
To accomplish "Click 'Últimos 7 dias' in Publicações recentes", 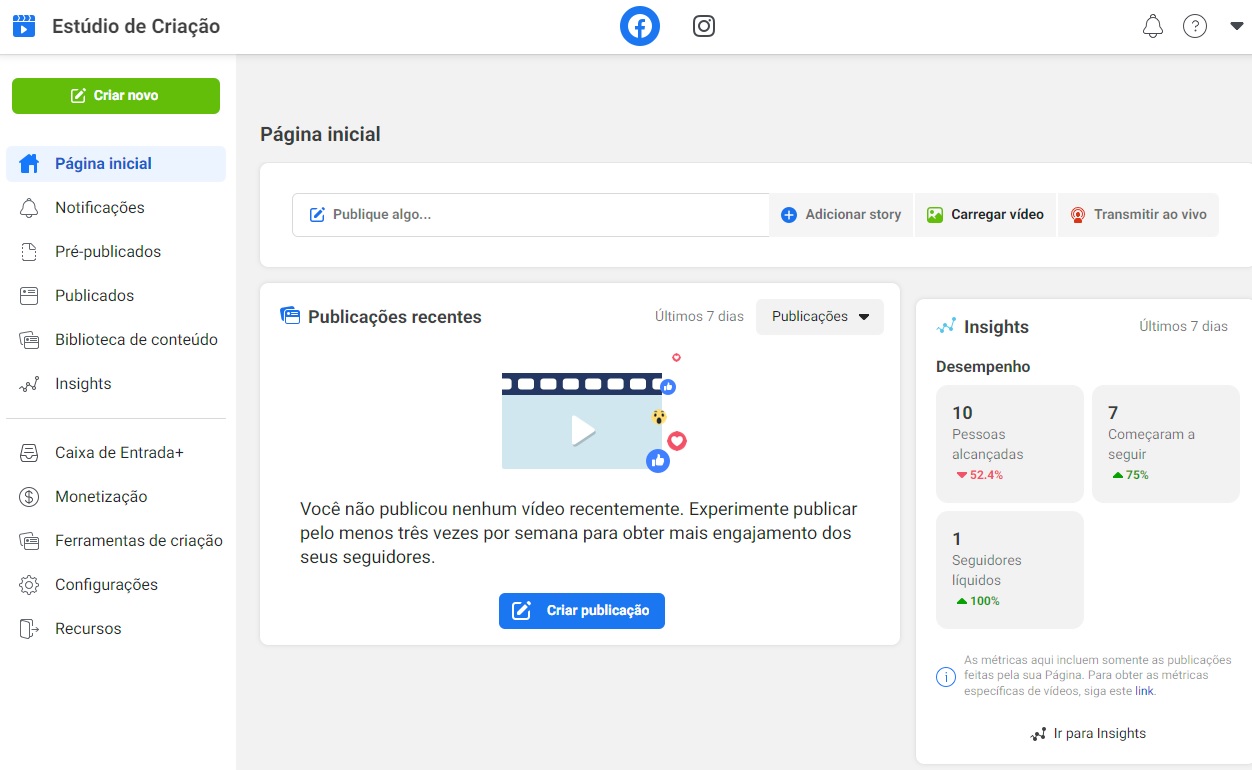I will (x=699, y=317).
